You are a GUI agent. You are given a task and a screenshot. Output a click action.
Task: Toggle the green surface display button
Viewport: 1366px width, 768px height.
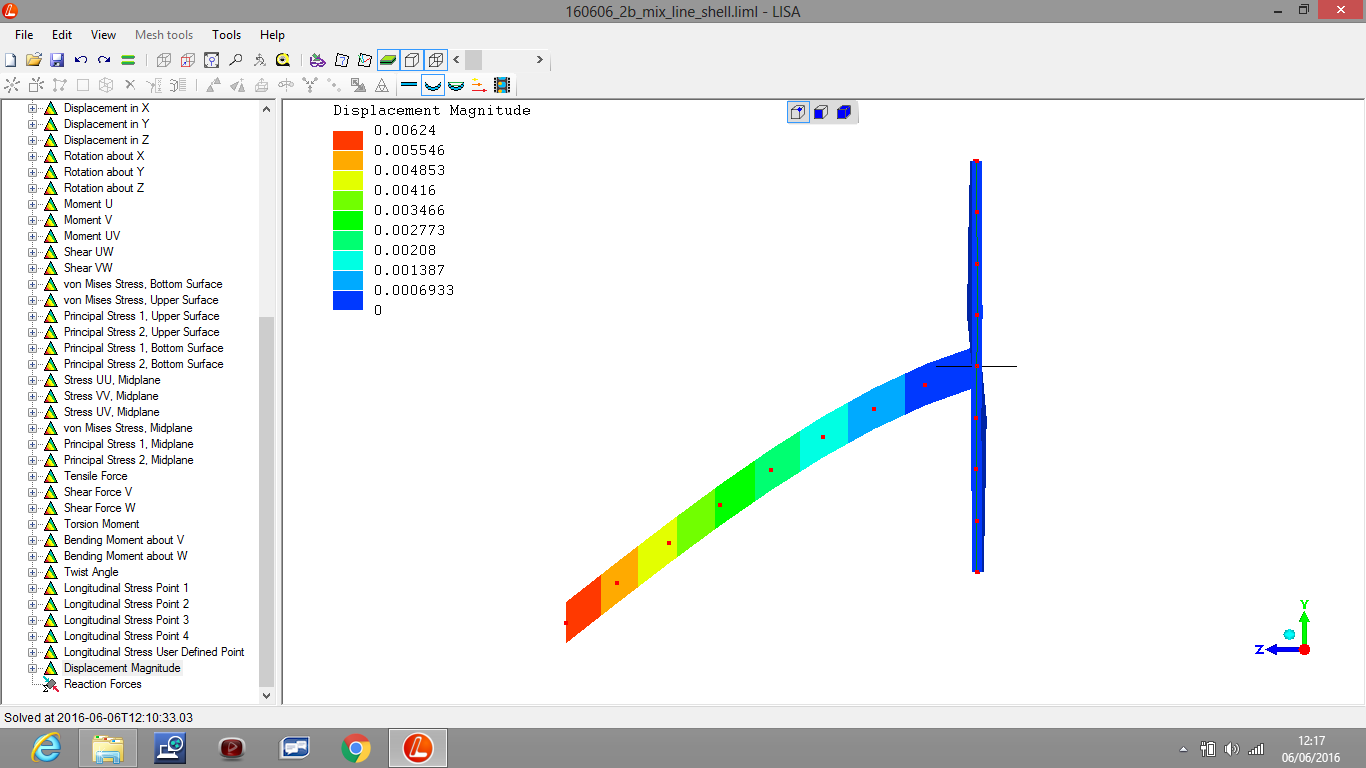tap(388, 60)
